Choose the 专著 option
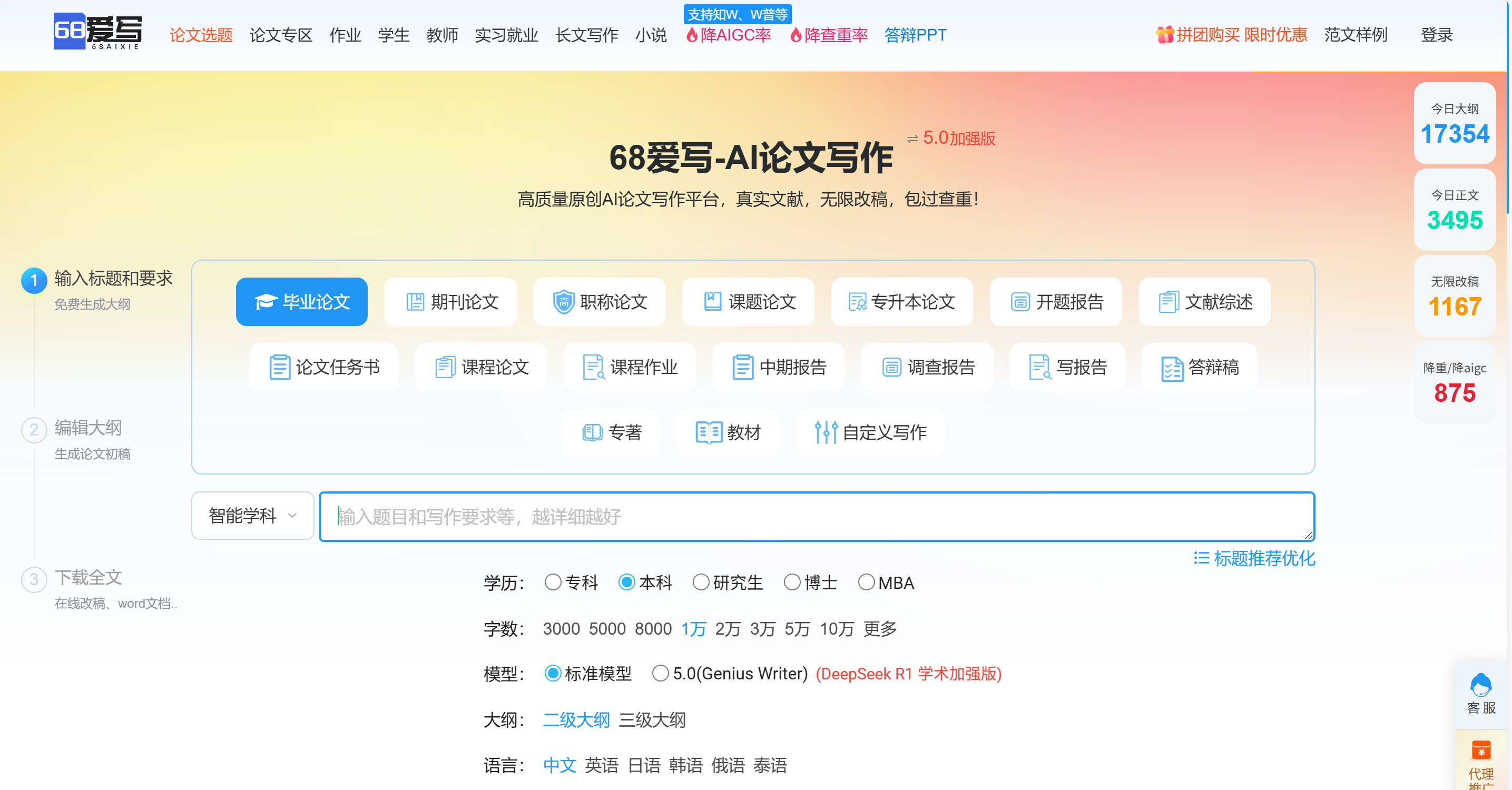The image size is (1512, 790). (x=611, y=432)
